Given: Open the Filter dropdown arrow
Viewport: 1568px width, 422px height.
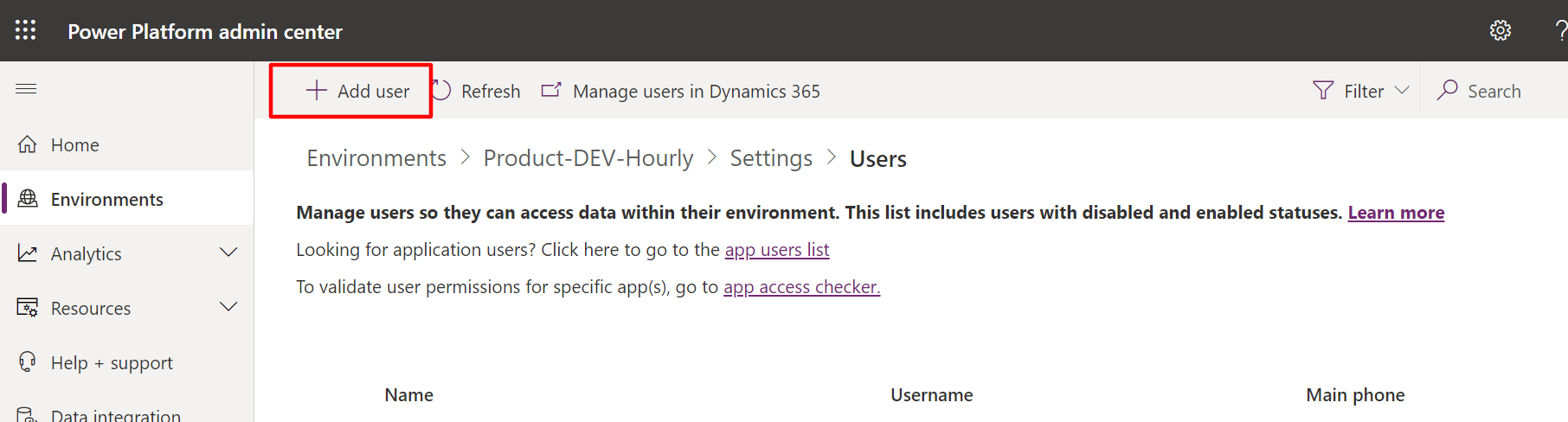Looking at the screenshot, I should click(1403, 91).
